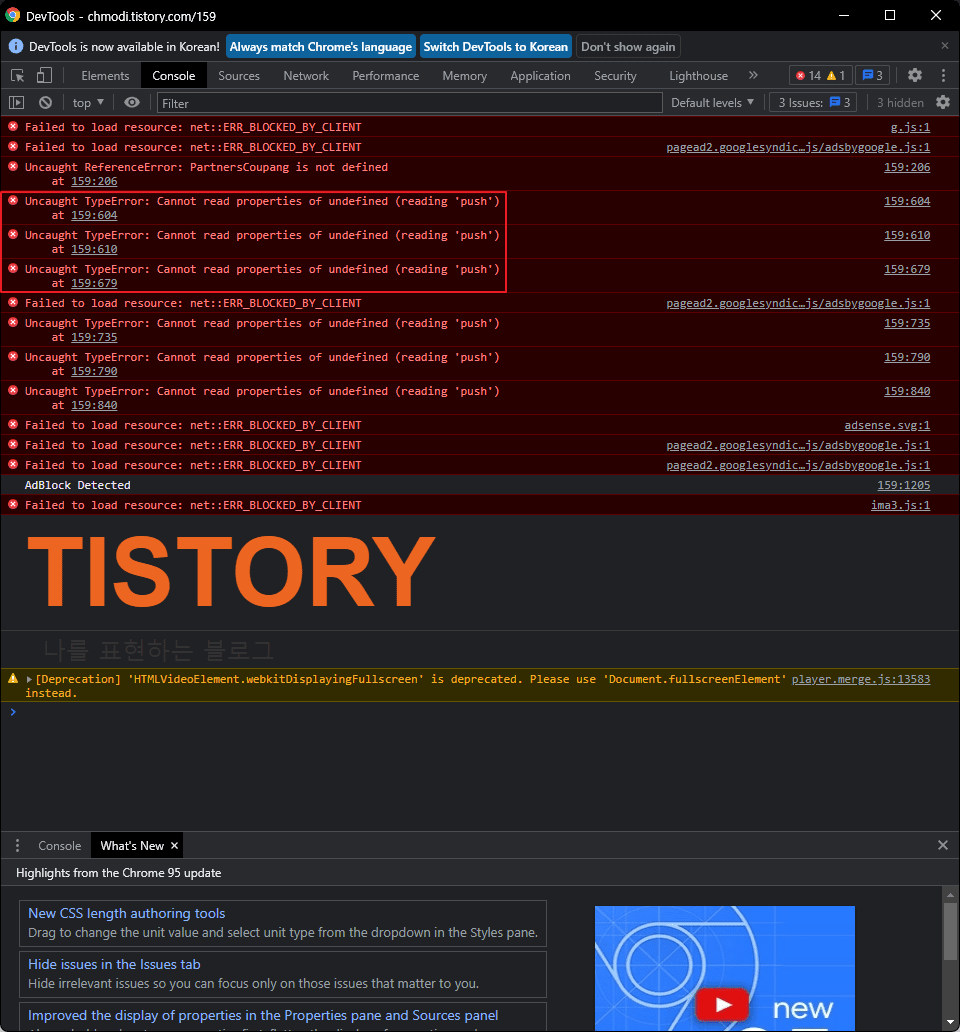Click the '3 hidden' messages label
Image resolution: width=960 pixels, height=1032 pixels.
900,103
